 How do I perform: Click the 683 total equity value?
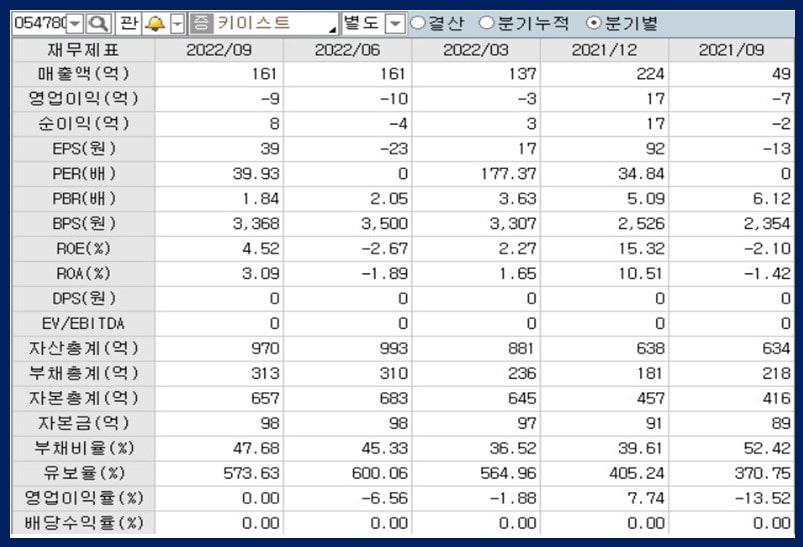click(394, 399)
